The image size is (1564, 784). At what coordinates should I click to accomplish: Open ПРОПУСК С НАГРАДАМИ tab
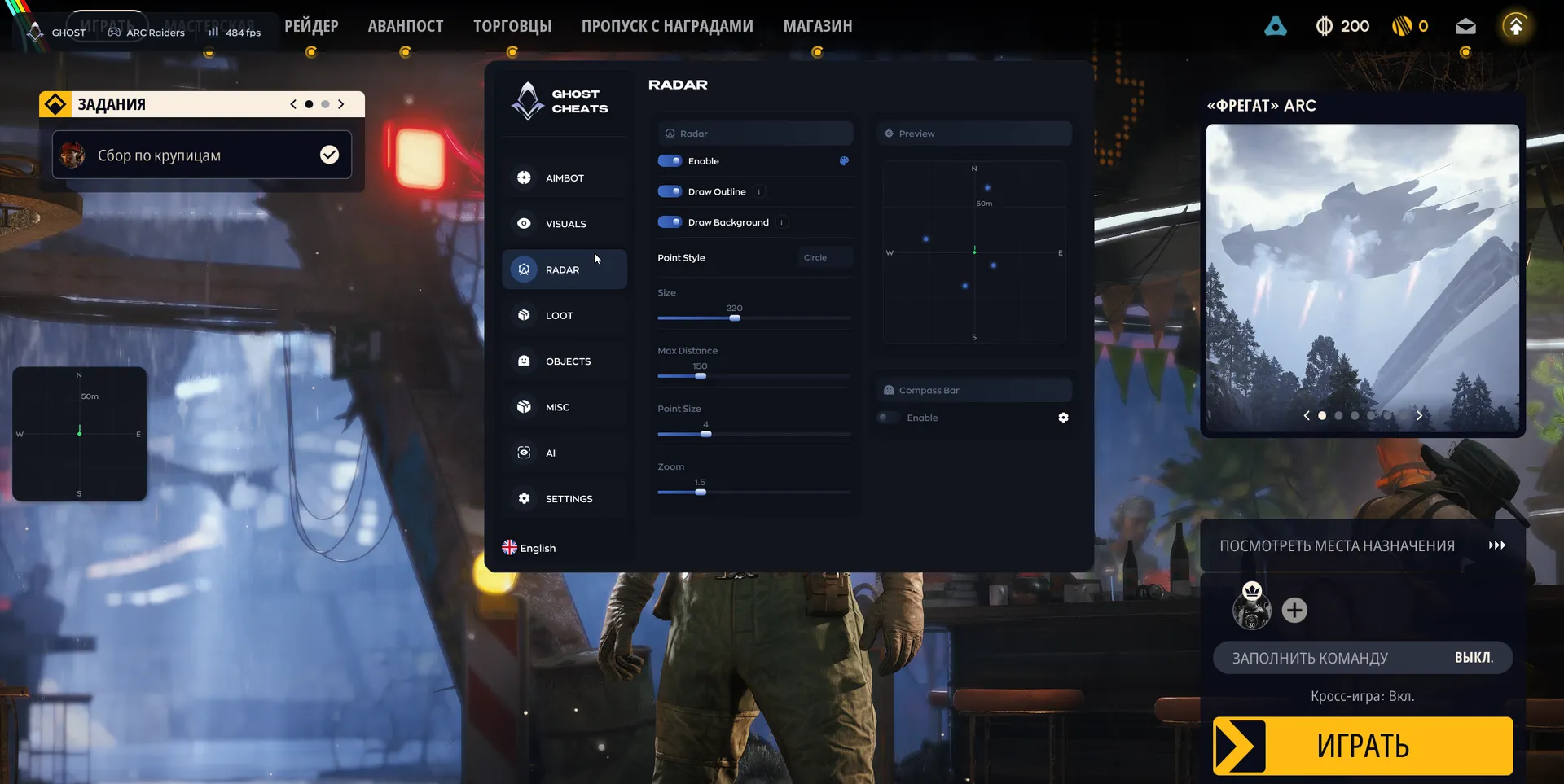pos(667,26)
